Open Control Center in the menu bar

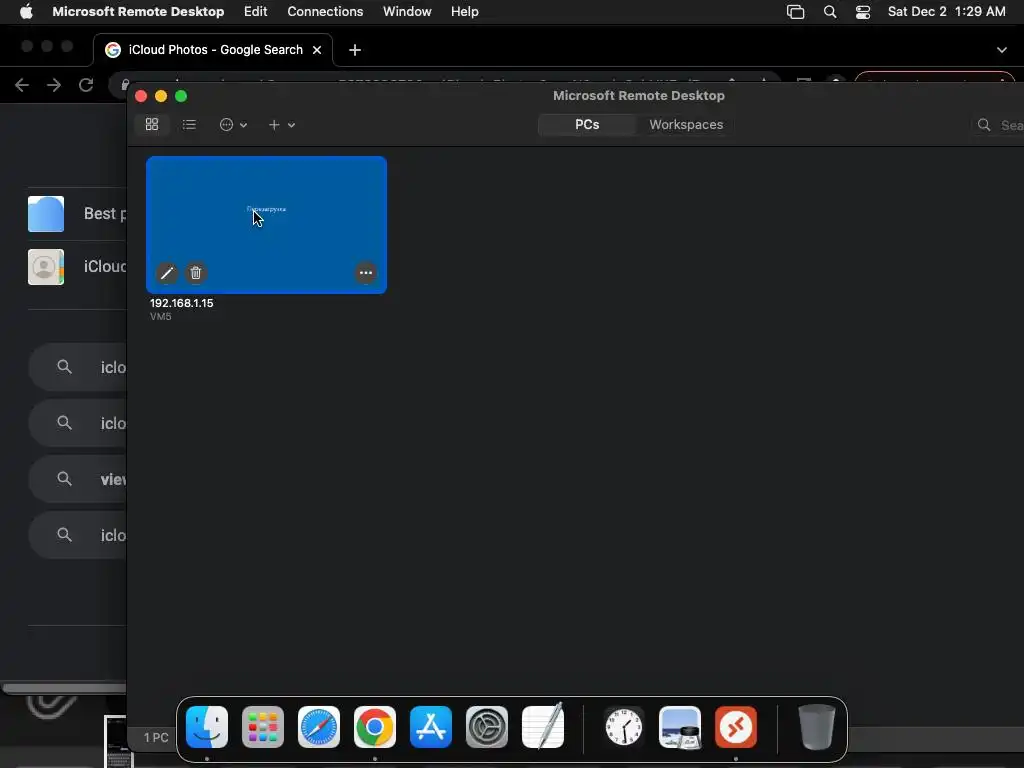coord(863,12)
